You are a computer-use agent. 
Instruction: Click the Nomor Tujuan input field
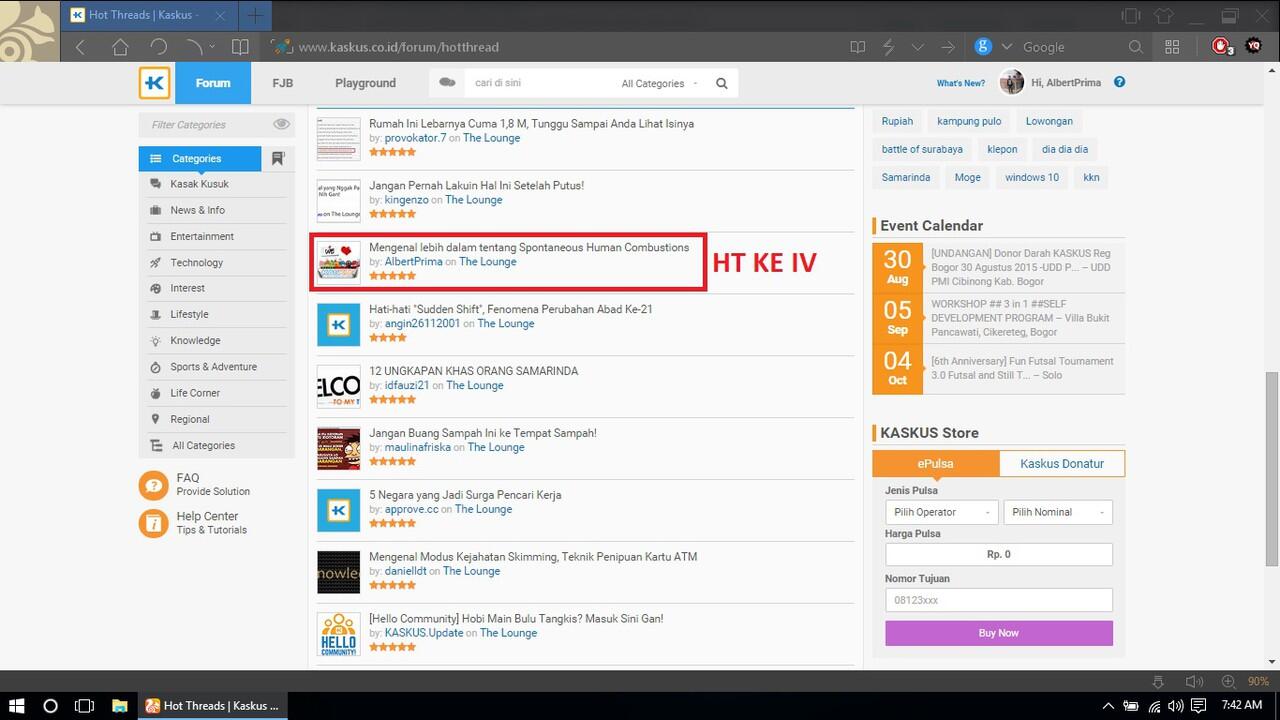pyautogui.click(x=998, y=600)
